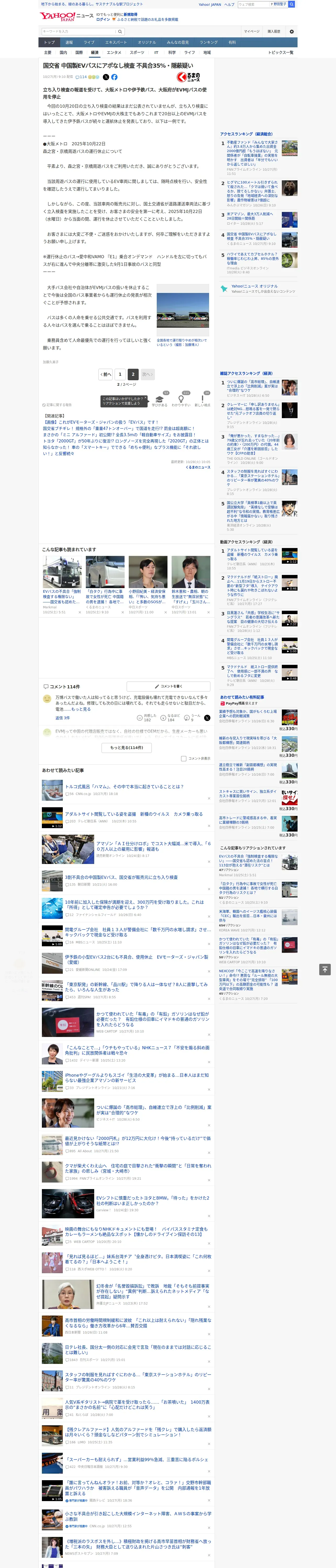This screenshot has height=1568, width=336.
Task: Click the 記事に関する報告 link
Action: [x=57, y=405]
